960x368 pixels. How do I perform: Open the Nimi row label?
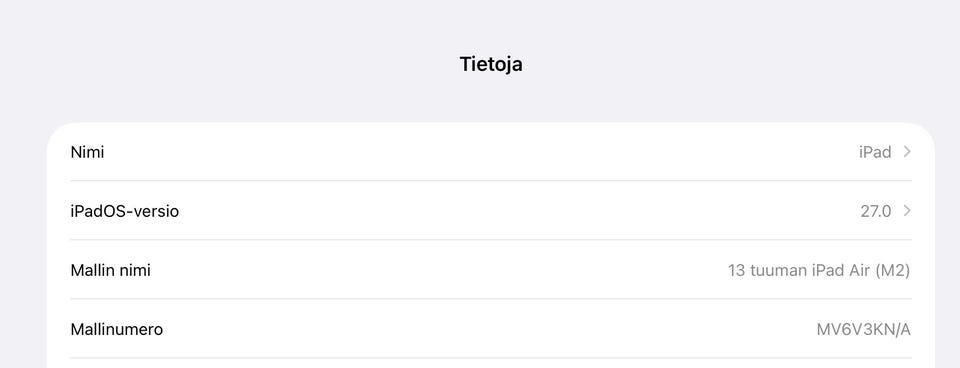[x=88, y=152]
